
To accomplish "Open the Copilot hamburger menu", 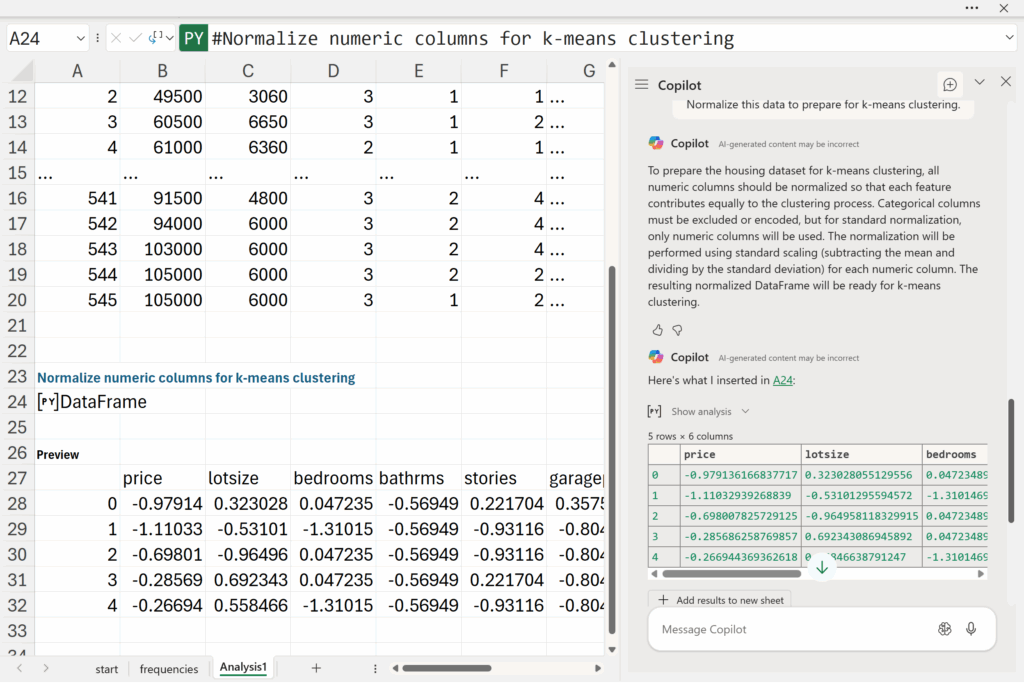I will pyautogui.click(x=642, y=85).
